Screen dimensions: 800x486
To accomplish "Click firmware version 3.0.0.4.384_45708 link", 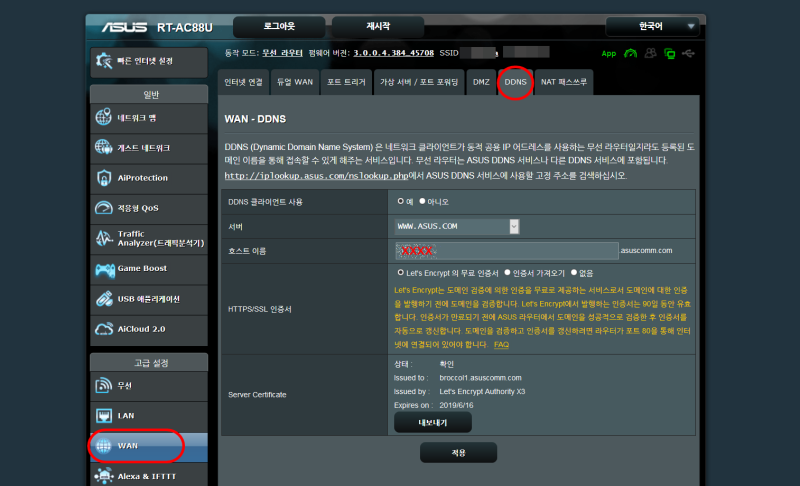I will pyautogui.click(x=393, y=53).
